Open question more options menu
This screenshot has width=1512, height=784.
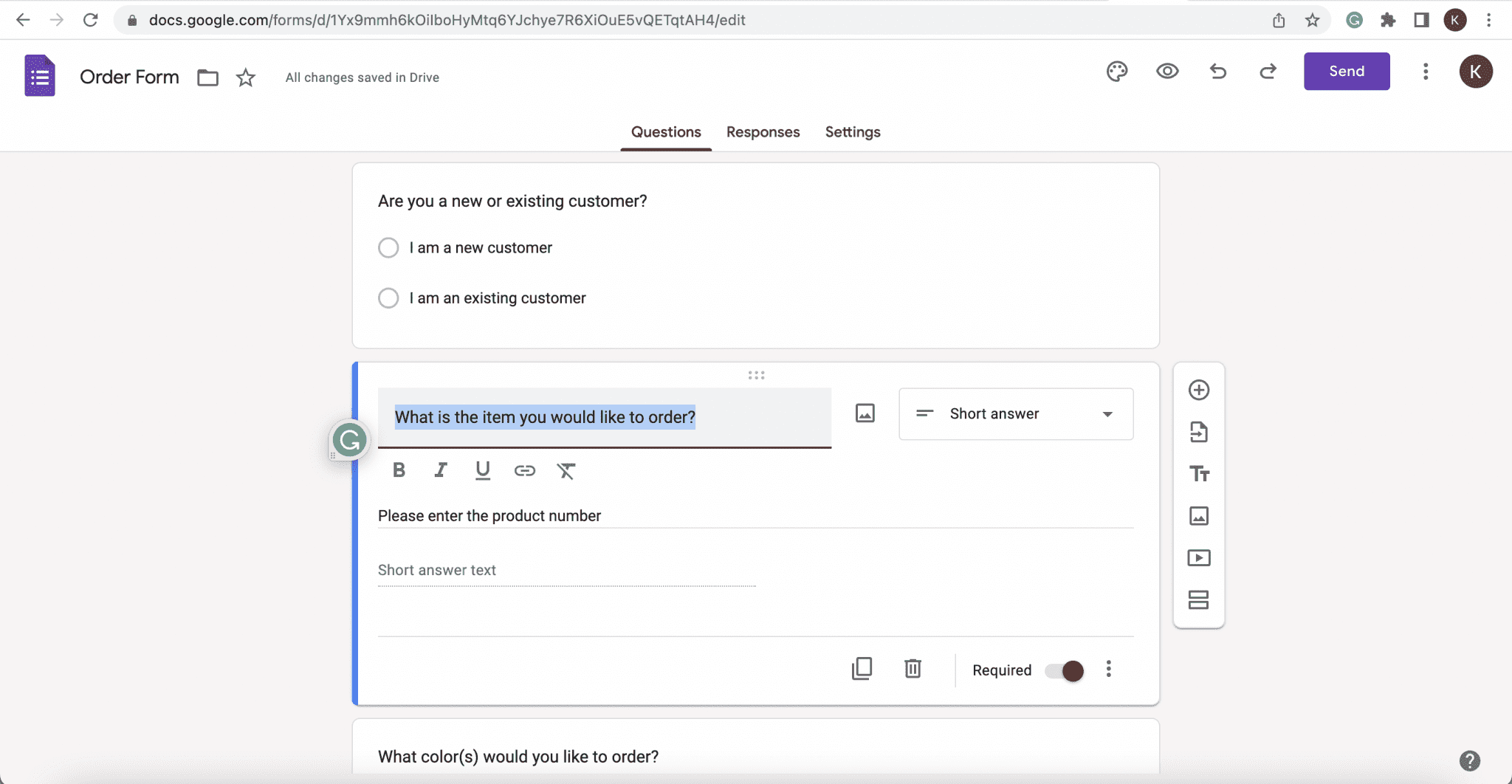point(1108,670)
